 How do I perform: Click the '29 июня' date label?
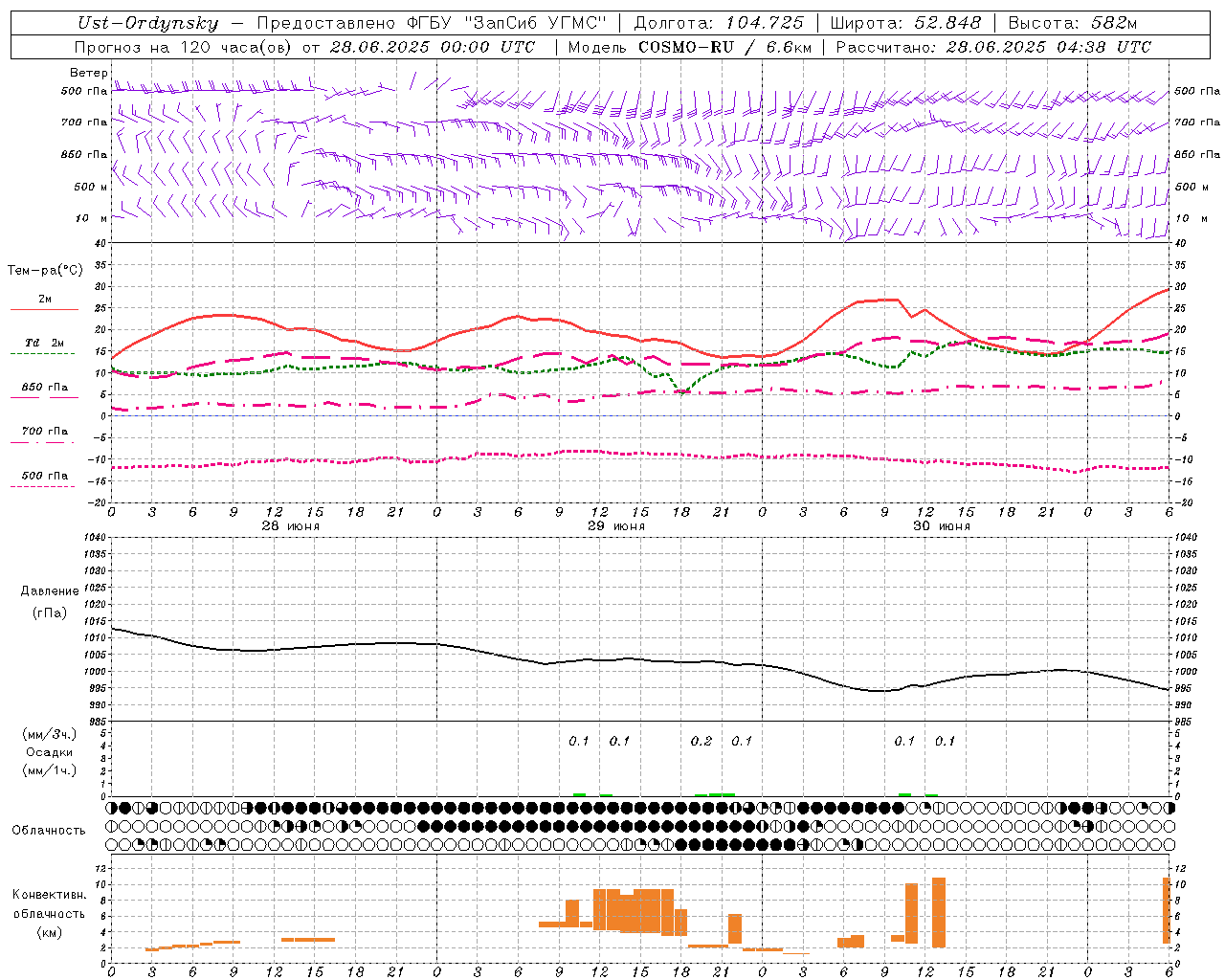(x=616, y=525)
